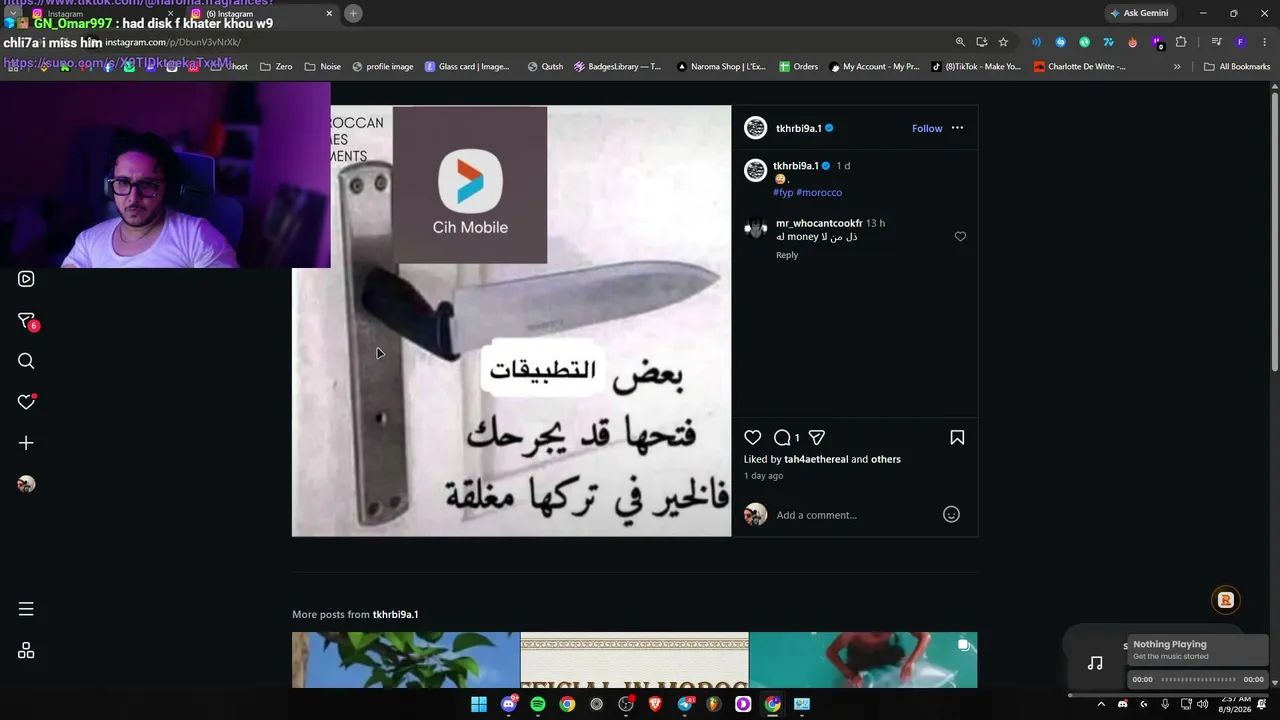Share the post with the send icon
The height and width of the screenshot is (720, 1280).
coord(817,437)
